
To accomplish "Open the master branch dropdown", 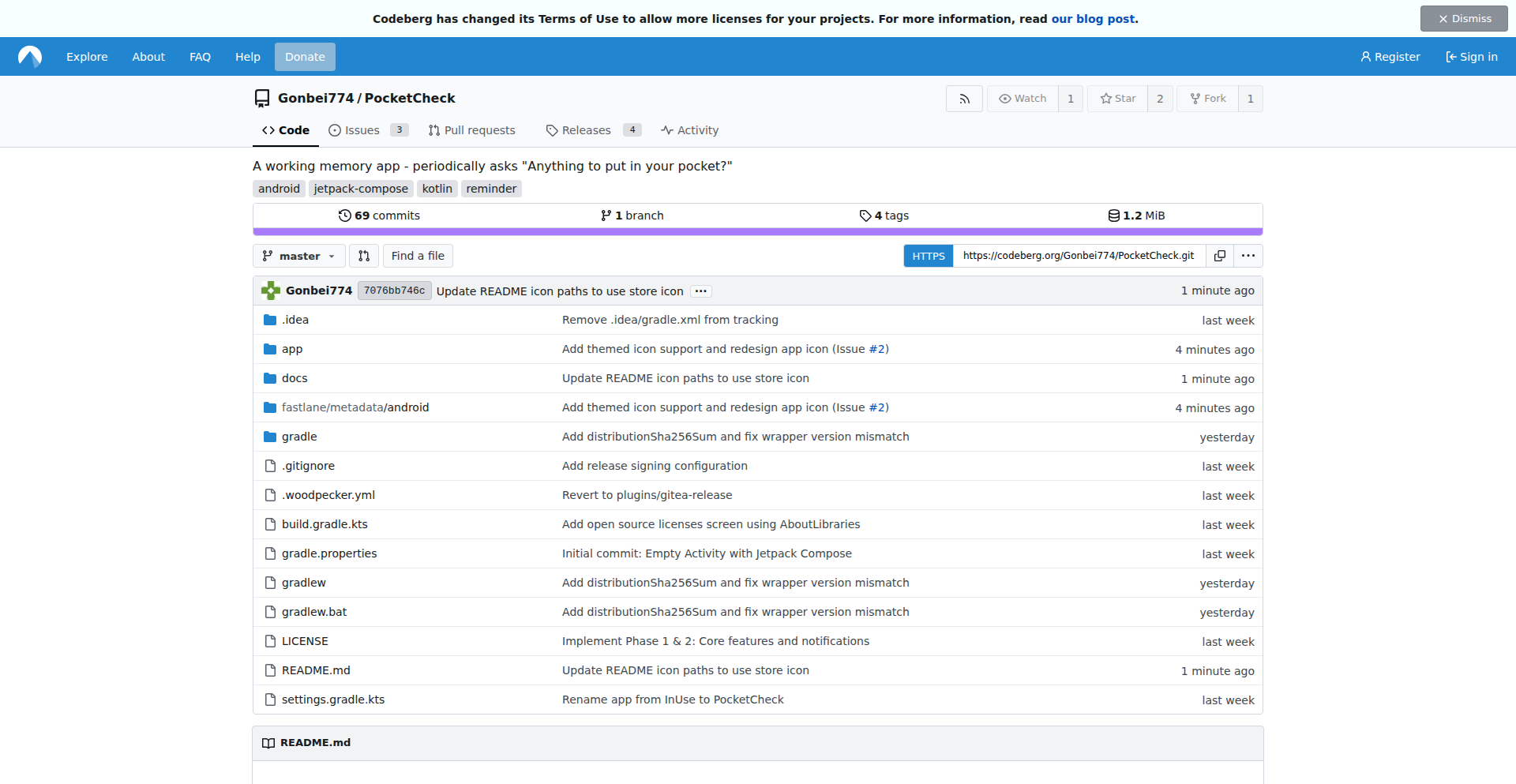I will coord(299,256).
